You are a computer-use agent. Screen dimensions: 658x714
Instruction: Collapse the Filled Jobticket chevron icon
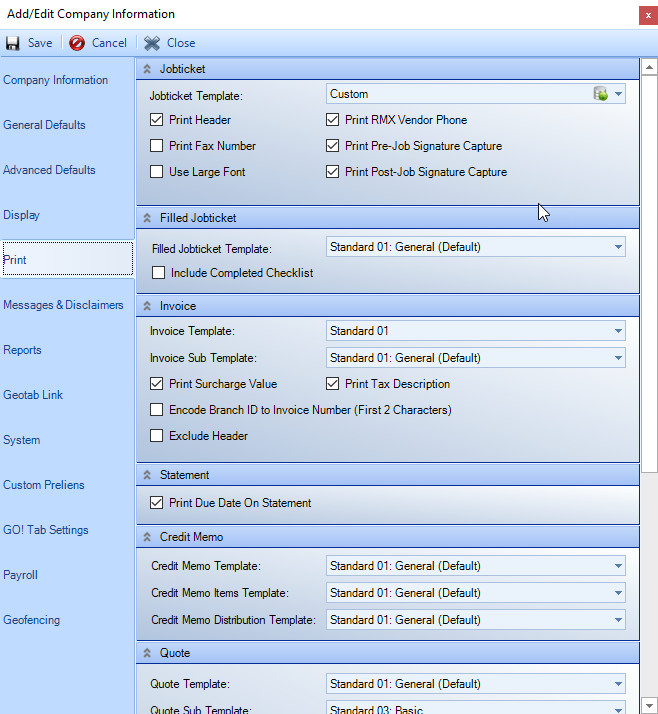(x=148, y=218)
